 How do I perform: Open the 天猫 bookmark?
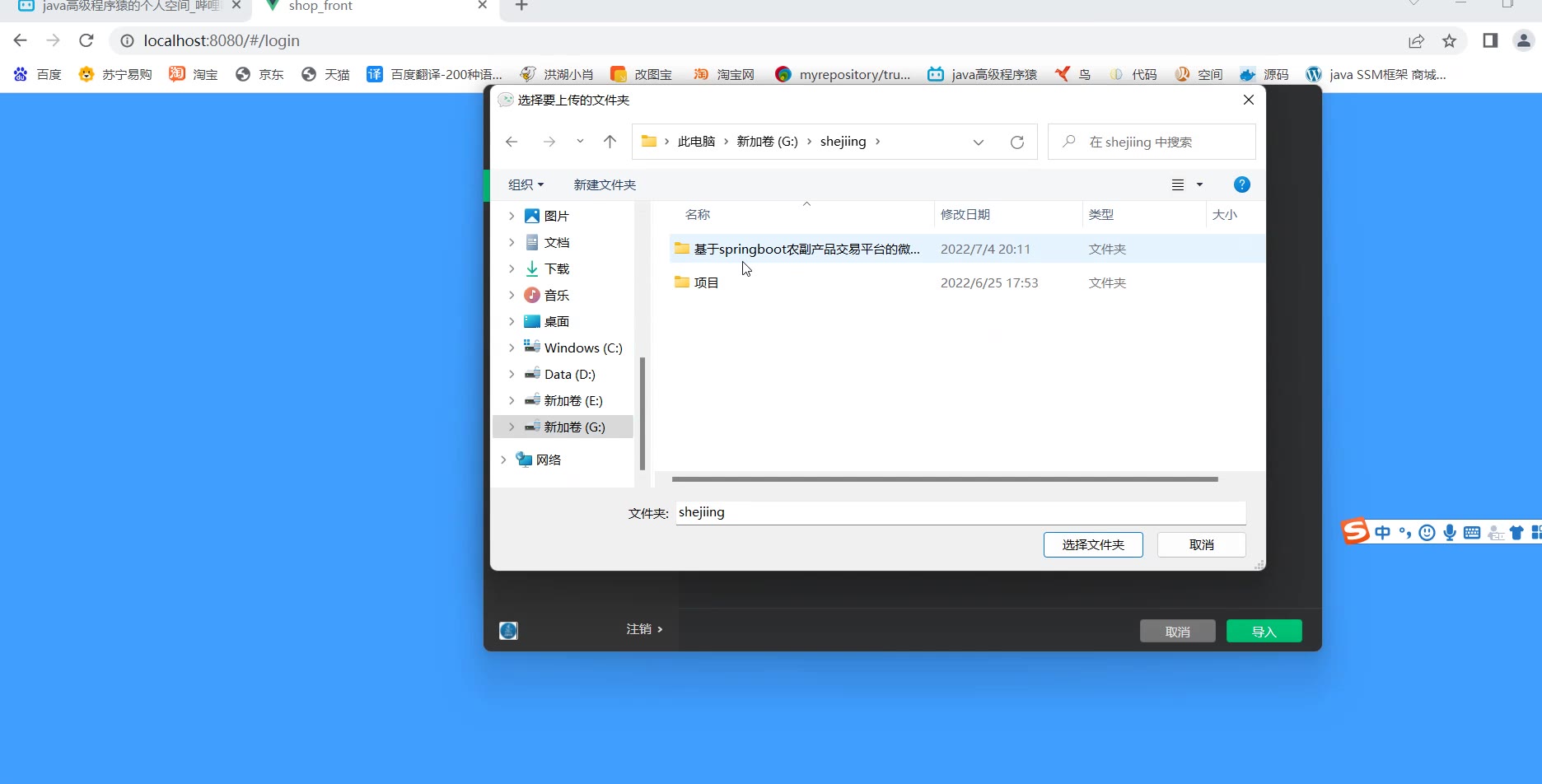(x=325, y=74)
